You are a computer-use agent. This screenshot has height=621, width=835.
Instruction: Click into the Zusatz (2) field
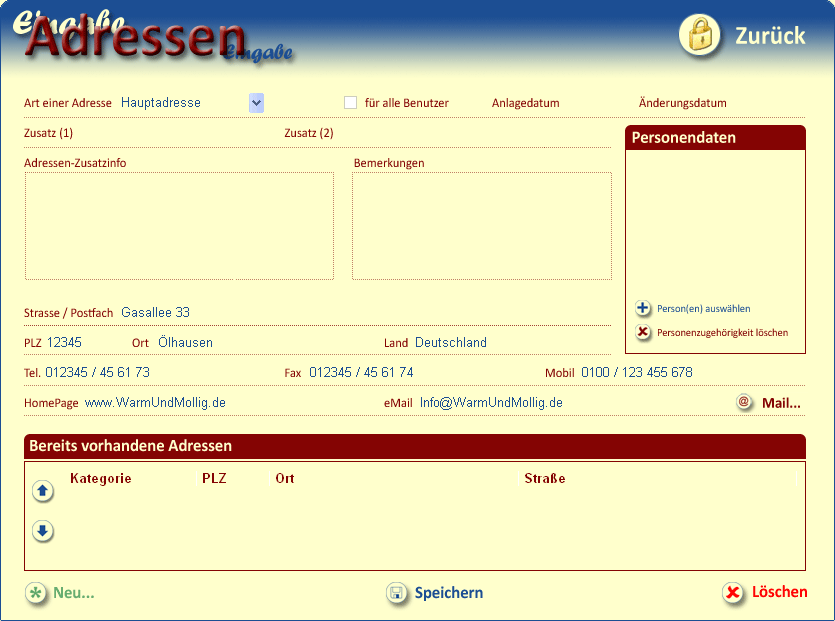click(x=472, y=133)
